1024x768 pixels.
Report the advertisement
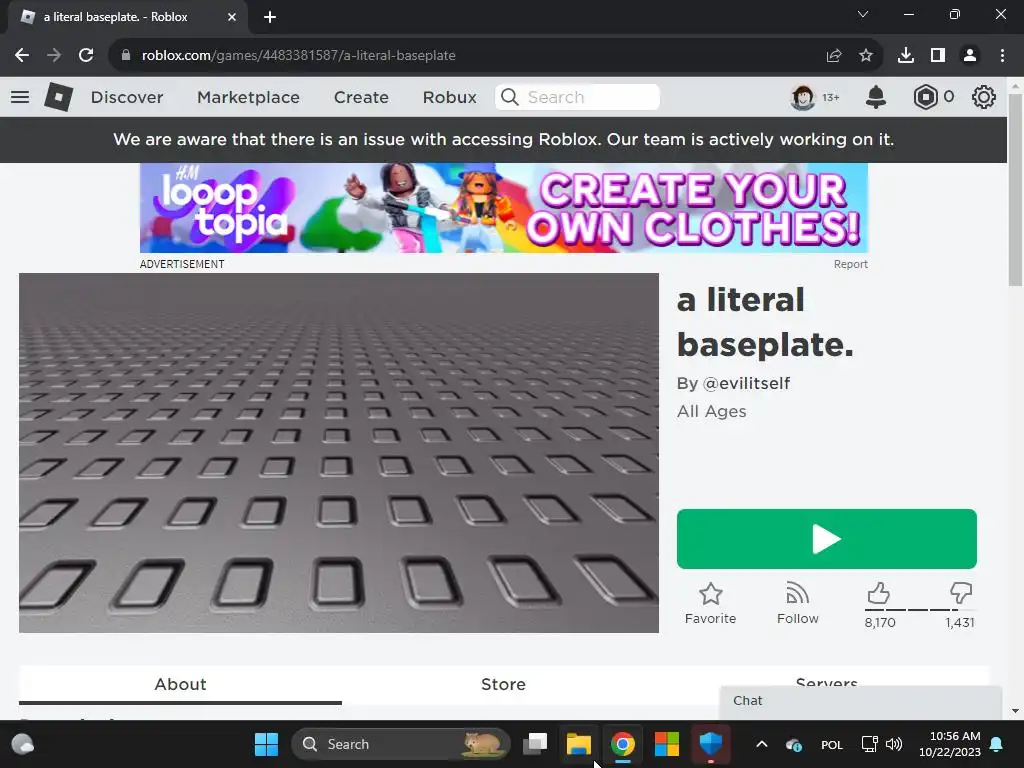coord(850,264)
